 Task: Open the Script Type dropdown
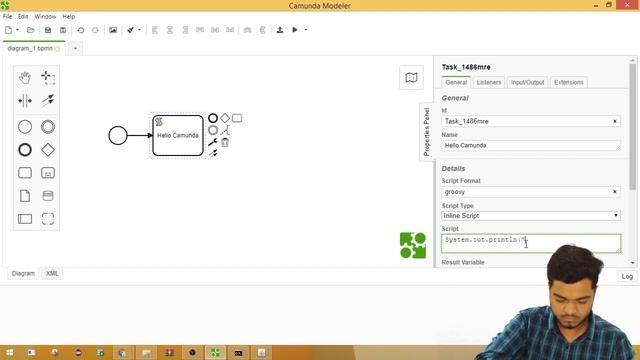coord(531,216)
